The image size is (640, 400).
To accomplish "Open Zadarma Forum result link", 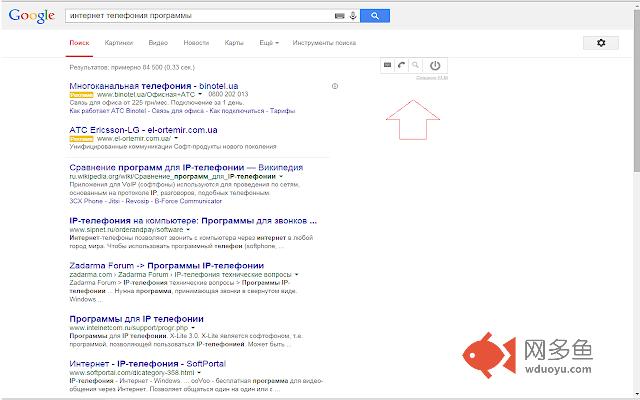I will [x=167, y=266].
